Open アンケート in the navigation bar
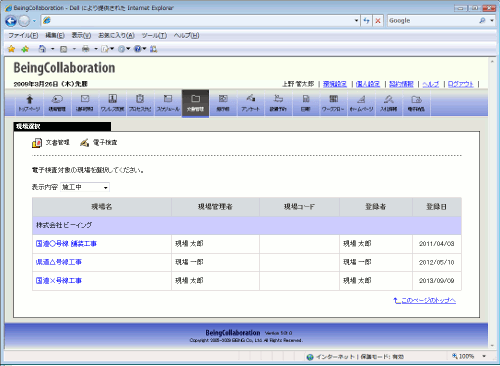Image resolution: width=500 pixels, height=366 pixels. coord(250,103)
